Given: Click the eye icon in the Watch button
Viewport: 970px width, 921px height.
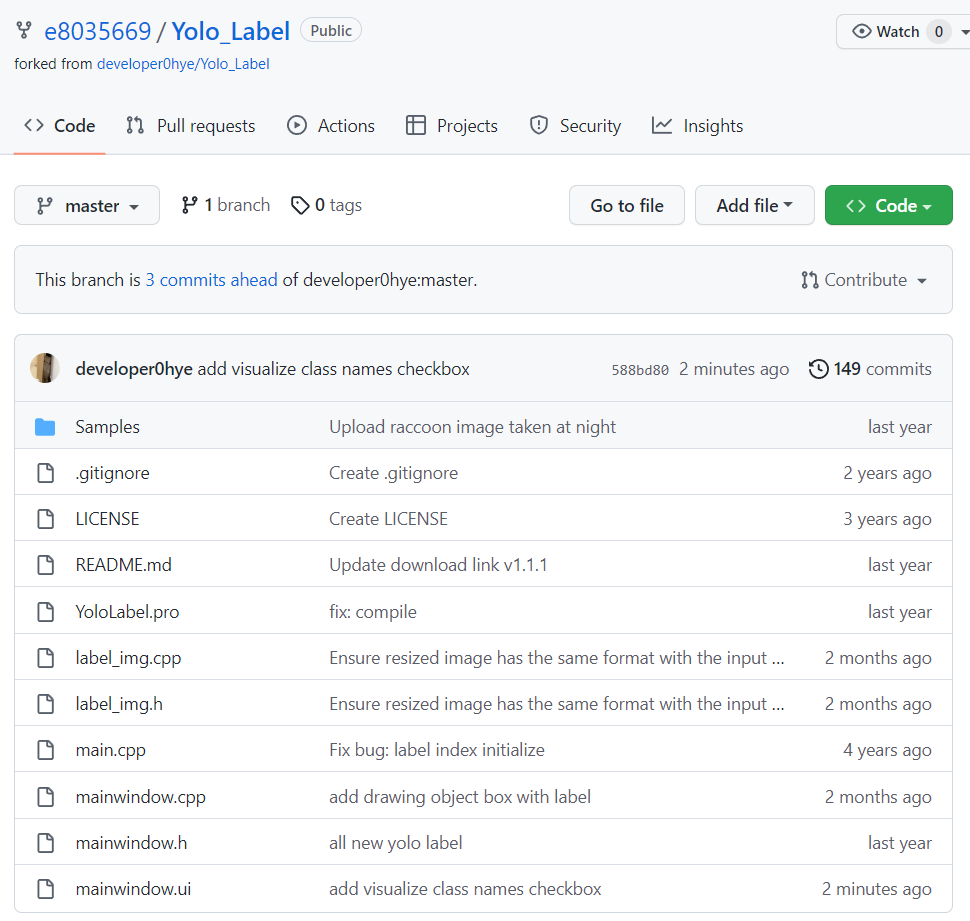Looking at the screenshot, I should tap(861, 31).
